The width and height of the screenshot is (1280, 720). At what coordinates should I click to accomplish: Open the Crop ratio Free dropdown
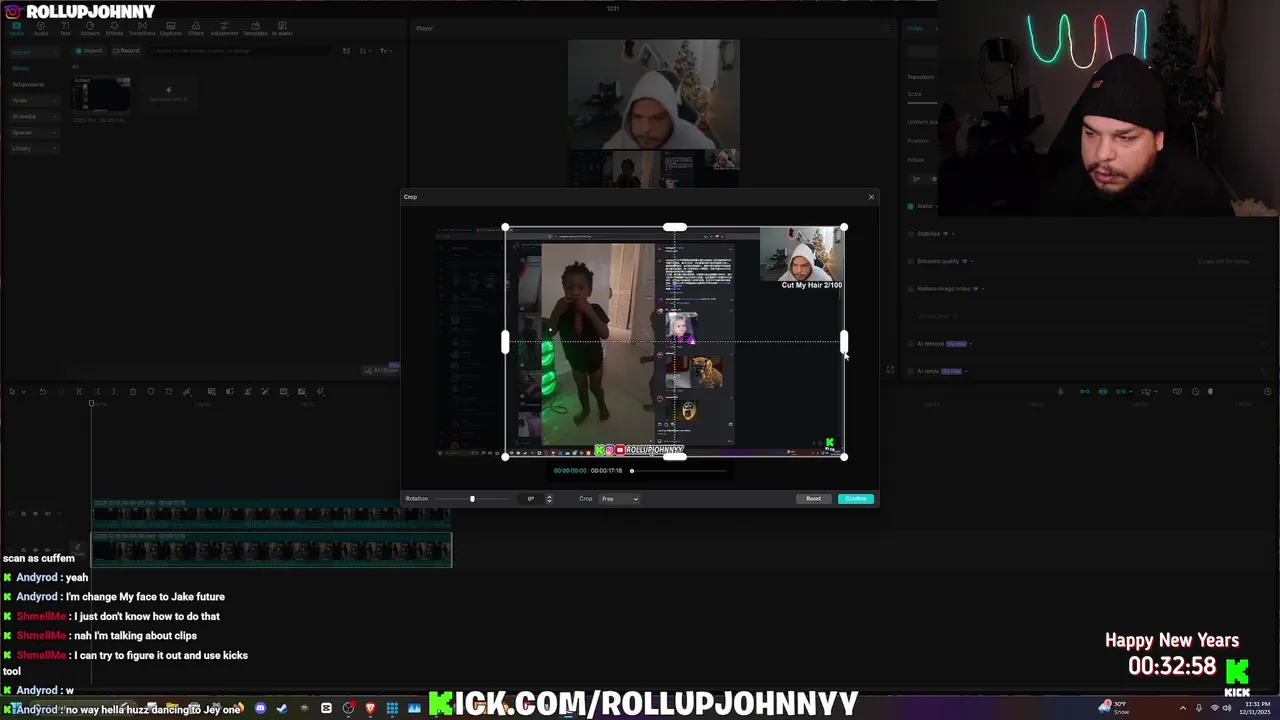click(x=619, y=498)
